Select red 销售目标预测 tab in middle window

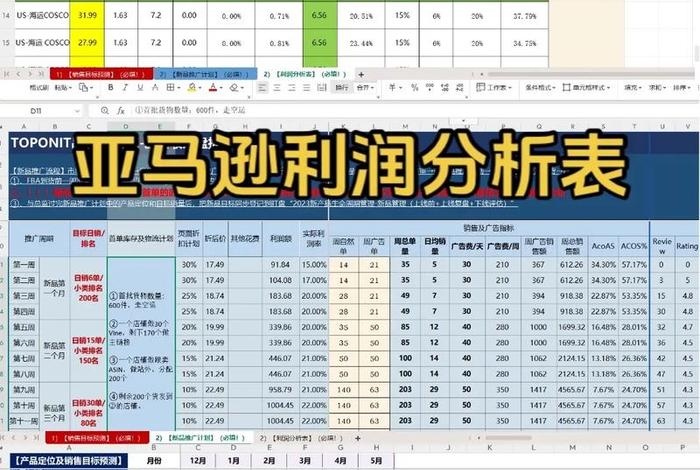[x=97, y=438]
